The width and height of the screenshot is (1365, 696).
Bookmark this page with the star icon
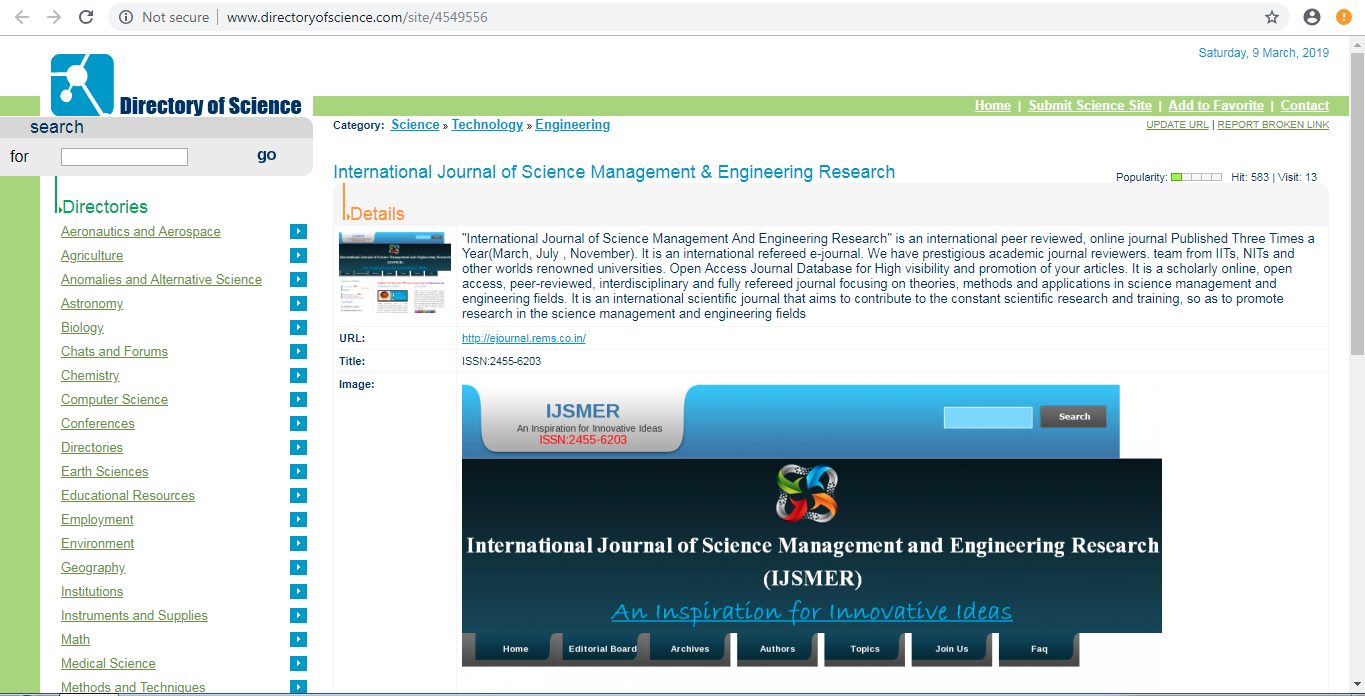[1272, 17]
